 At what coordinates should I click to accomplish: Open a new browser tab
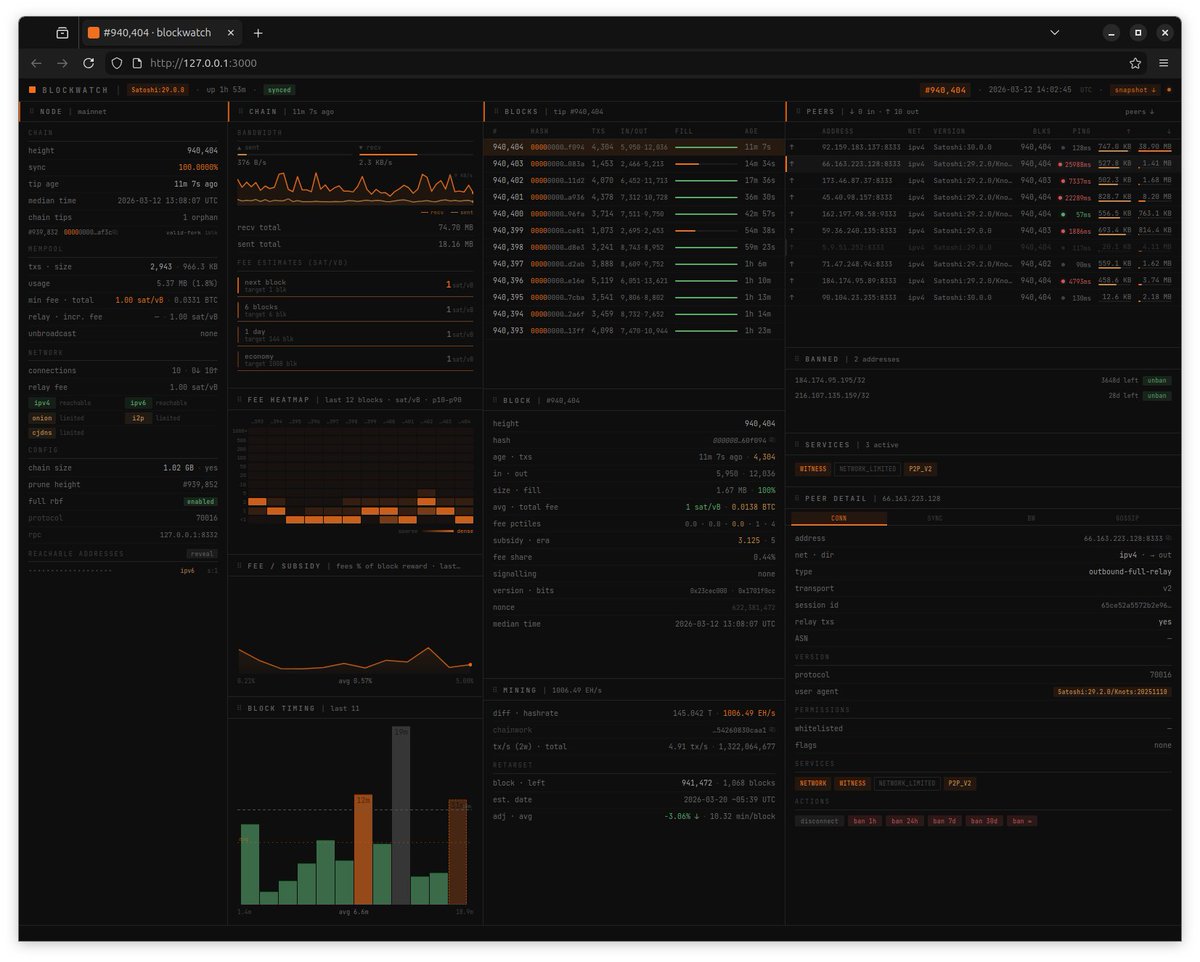click(258, 33)
